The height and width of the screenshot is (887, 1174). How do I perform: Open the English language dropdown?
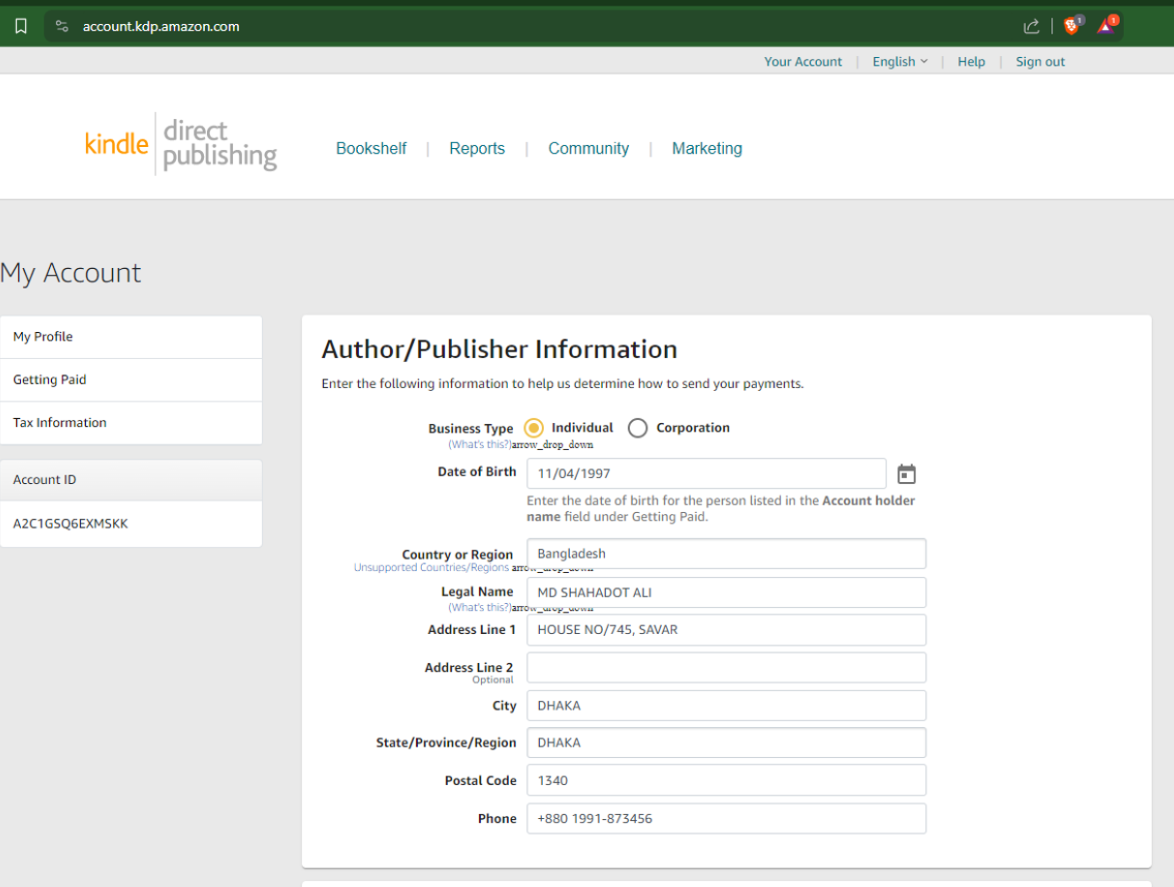(x=899, y=61)
